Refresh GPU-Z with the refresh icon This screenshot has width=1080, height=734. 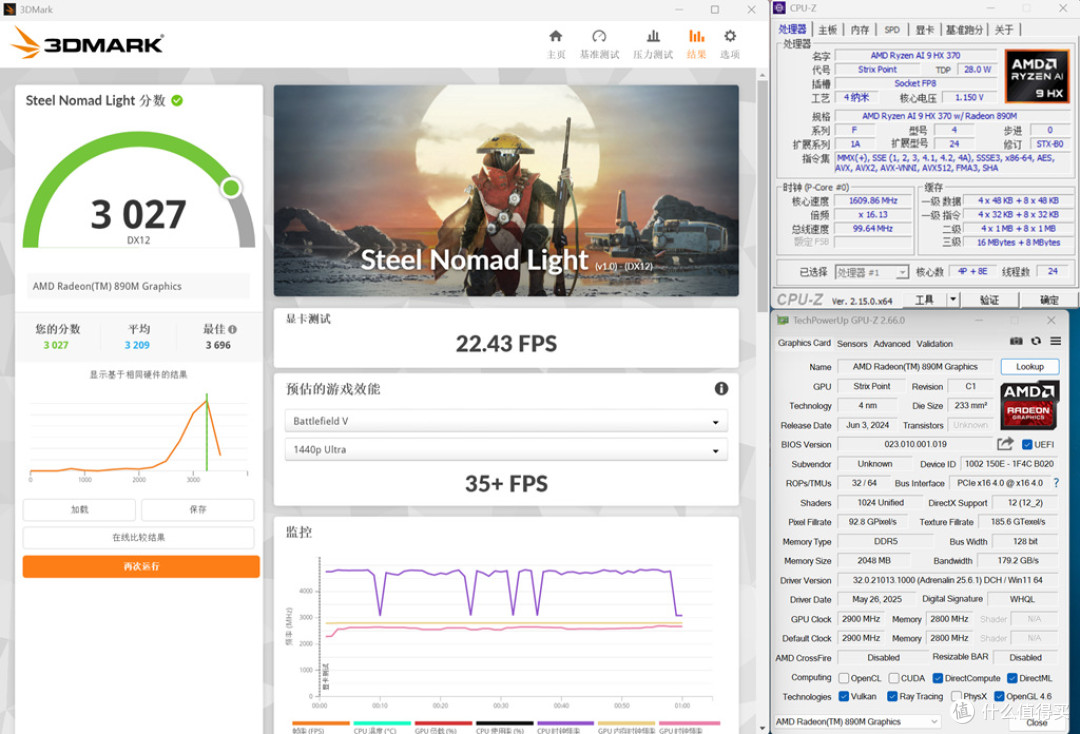pos(1036,342)
